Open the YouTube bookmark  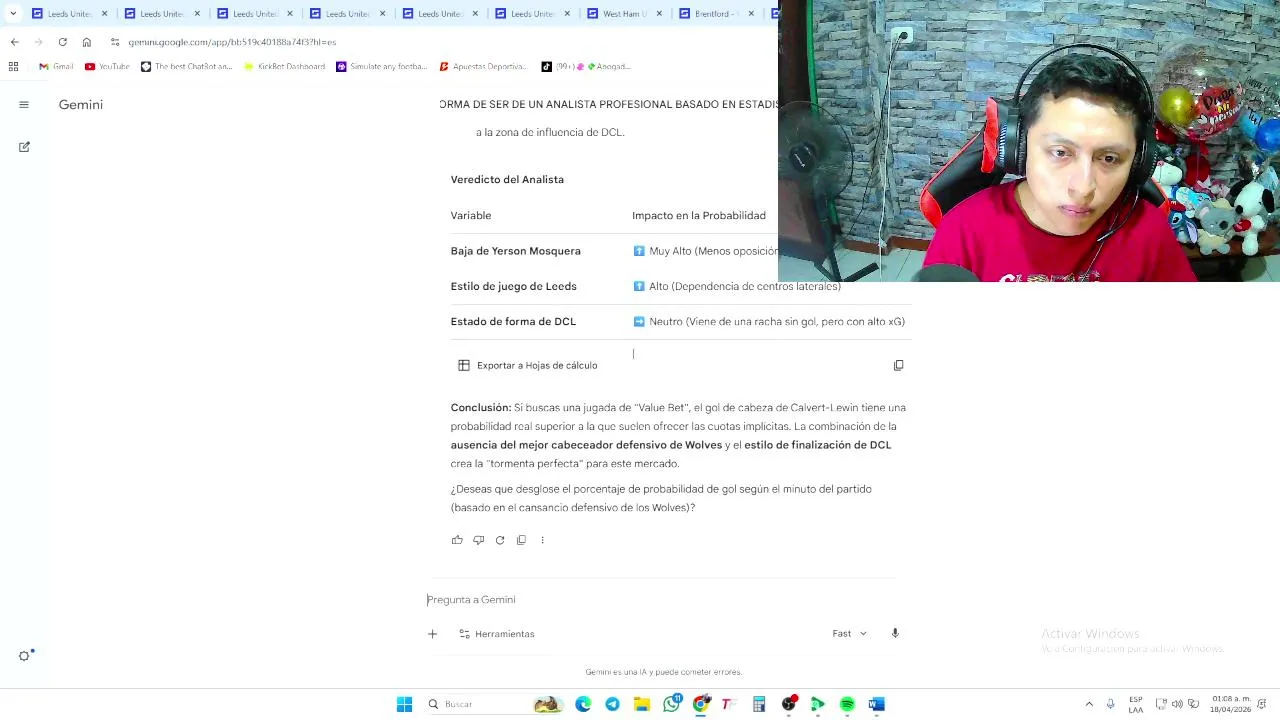pyautogui.click(x=107, y=66)
